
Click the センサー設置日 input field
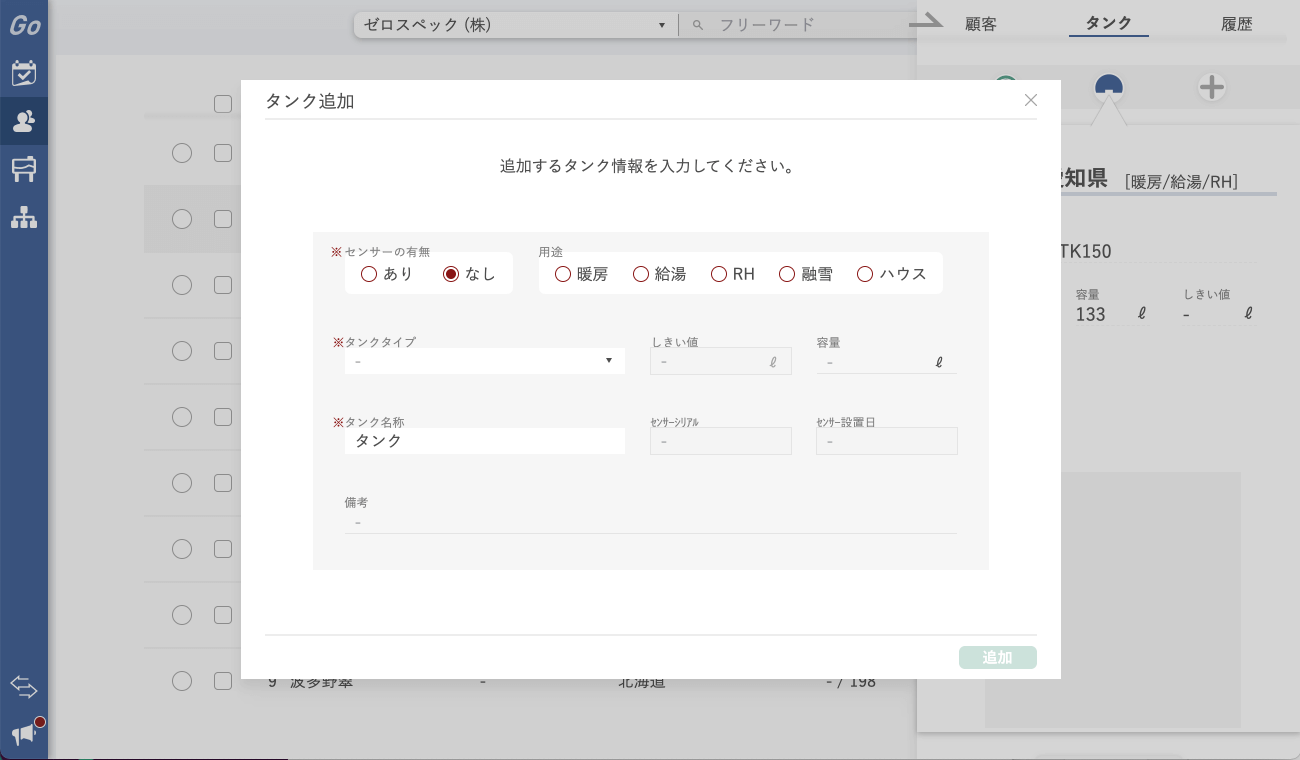887,441
